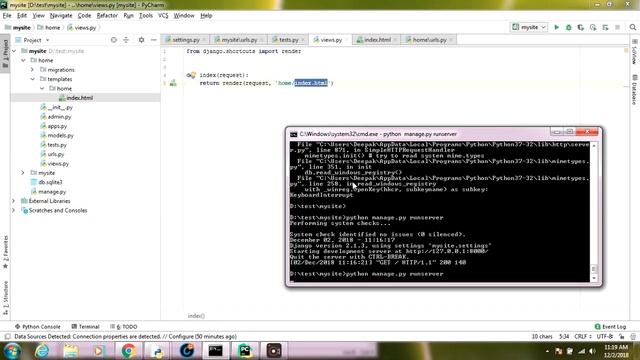Click the volume icon in system tray
The width and height of the screenshot is (640, 360).
coord(592,351)
